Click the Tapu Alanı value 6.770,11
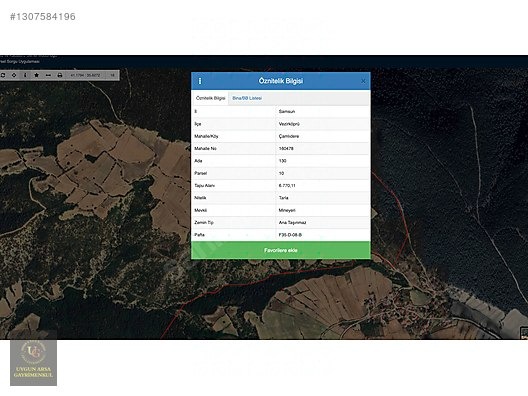Viewport: 528px width, 396px height. pyautogui.click(x=287, y=186)
